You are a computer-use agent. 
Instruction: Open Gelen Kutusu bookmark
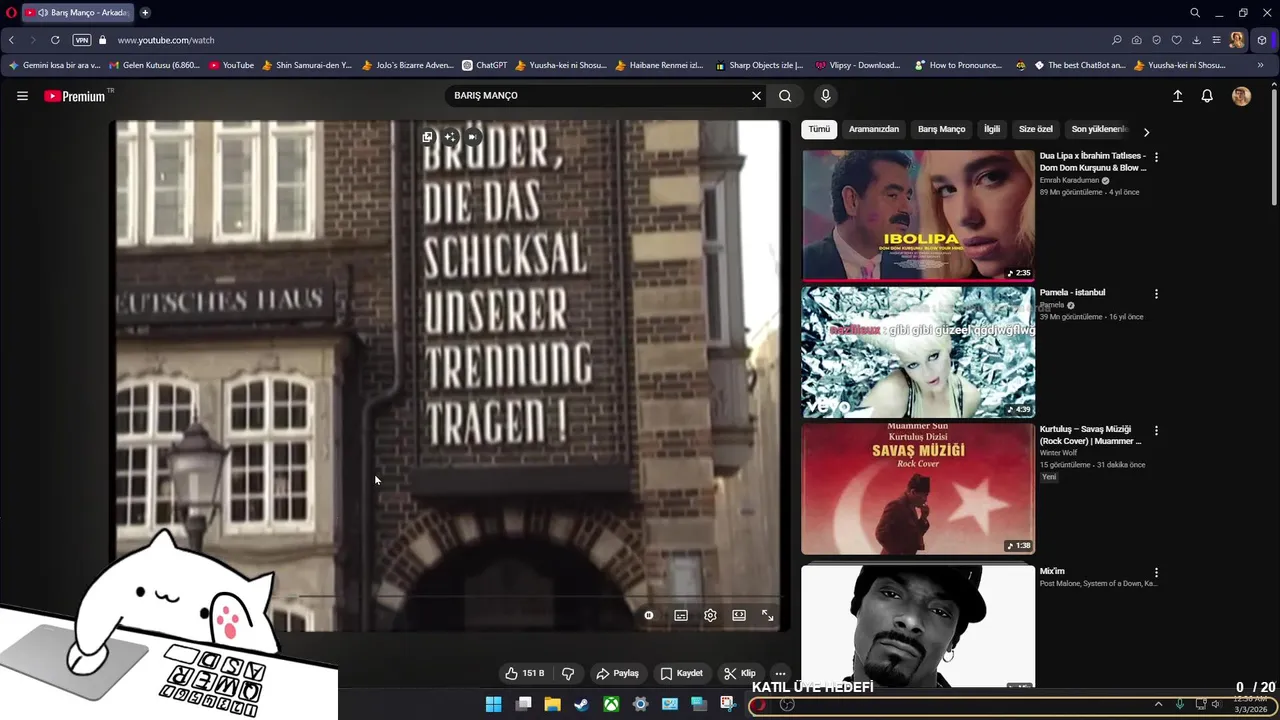point(153,65)
